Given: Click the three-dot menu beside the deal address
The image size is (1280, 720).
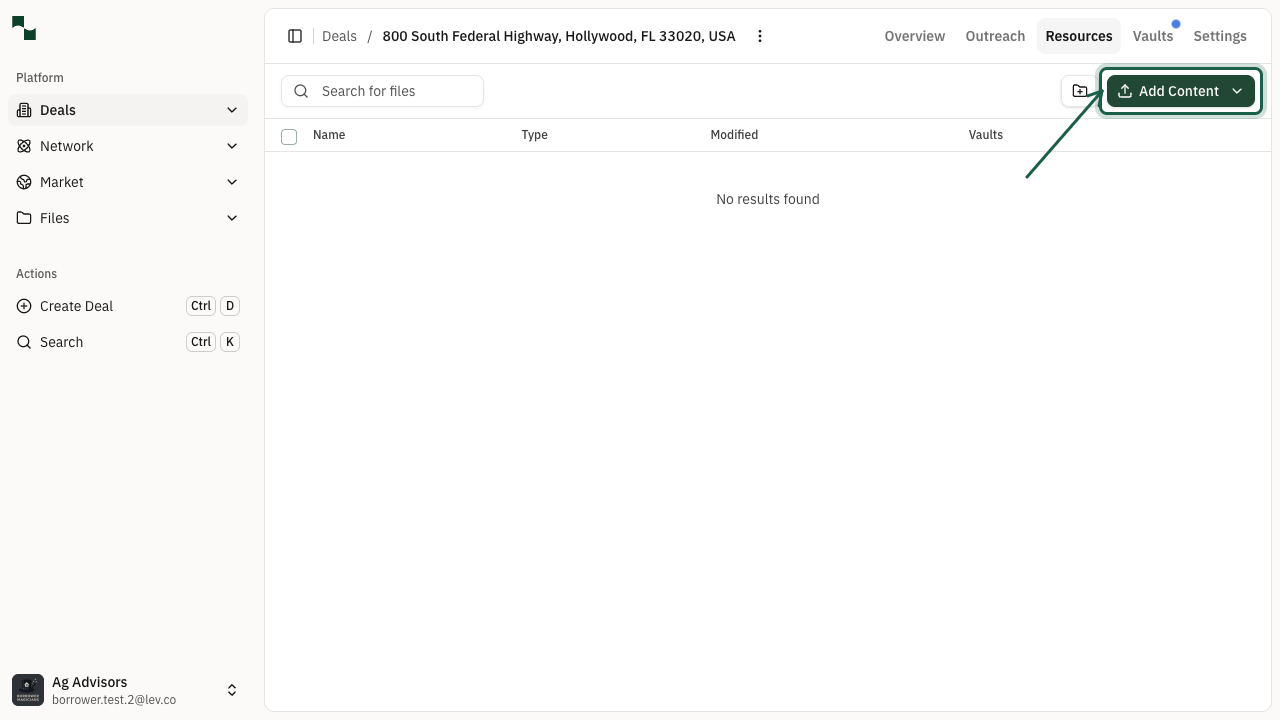Looking at the screenshot, I should tap(760, 36).
